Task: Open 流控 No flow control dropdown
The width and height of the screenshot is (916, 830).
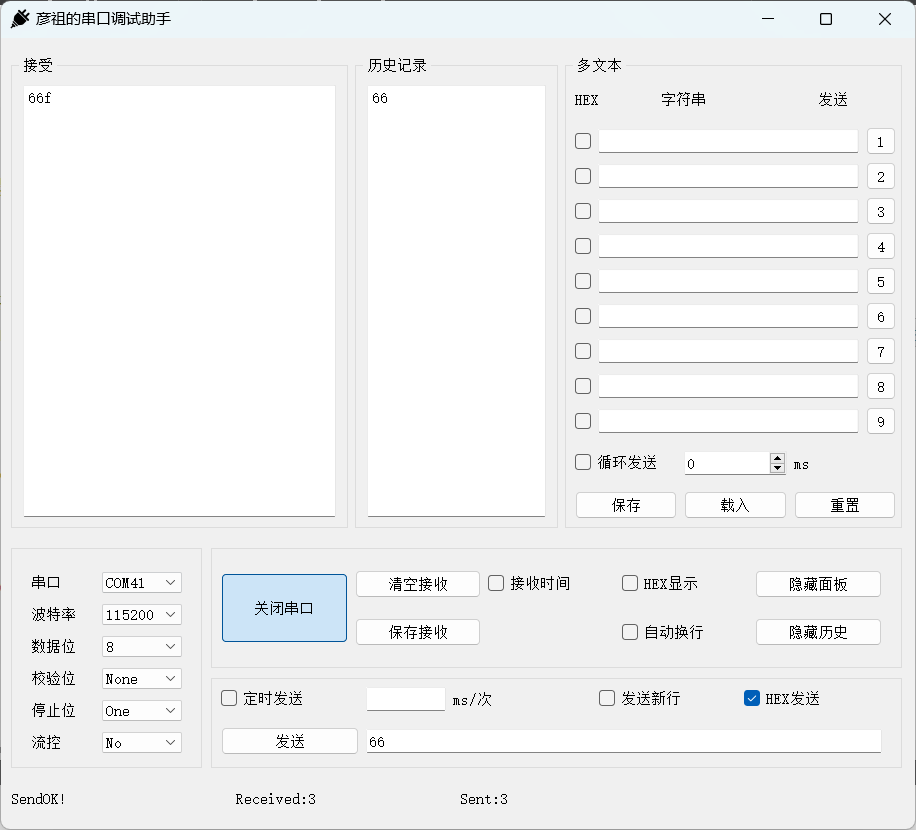Action: click(x=142, y=743)
